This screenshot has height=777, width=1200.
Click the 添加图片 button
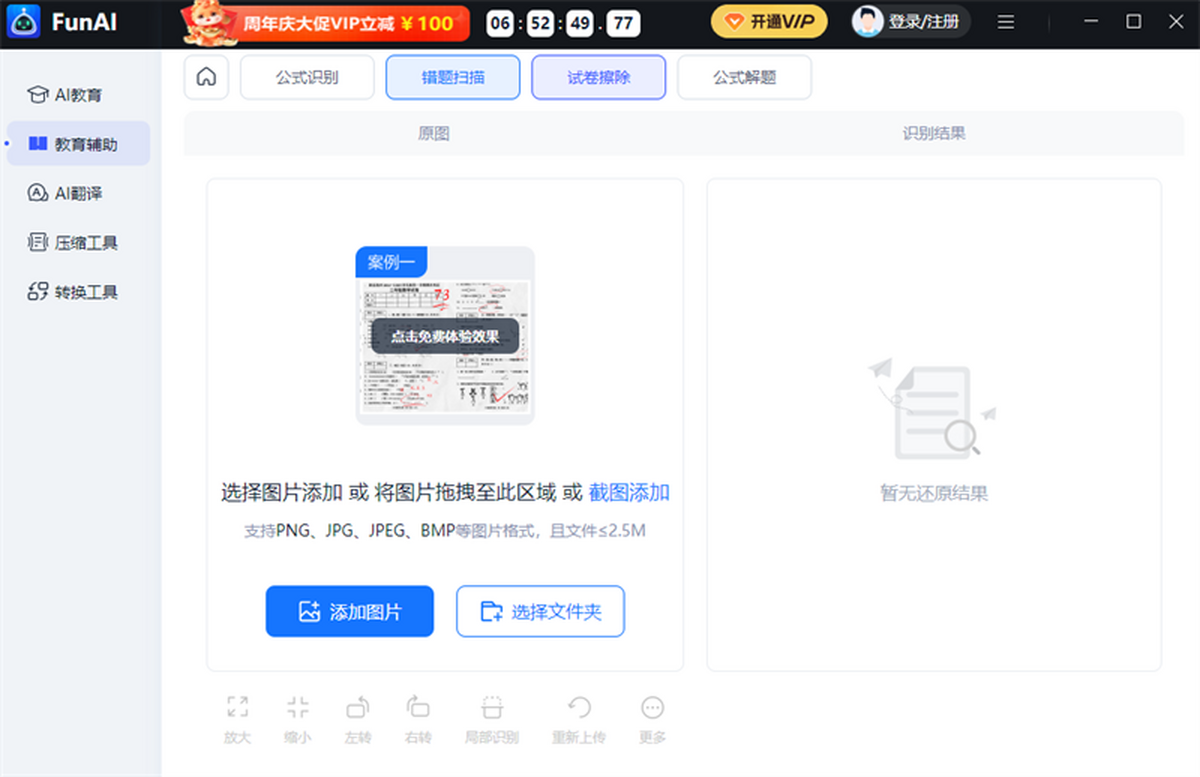pyautogui.click(x=349, y=611)
